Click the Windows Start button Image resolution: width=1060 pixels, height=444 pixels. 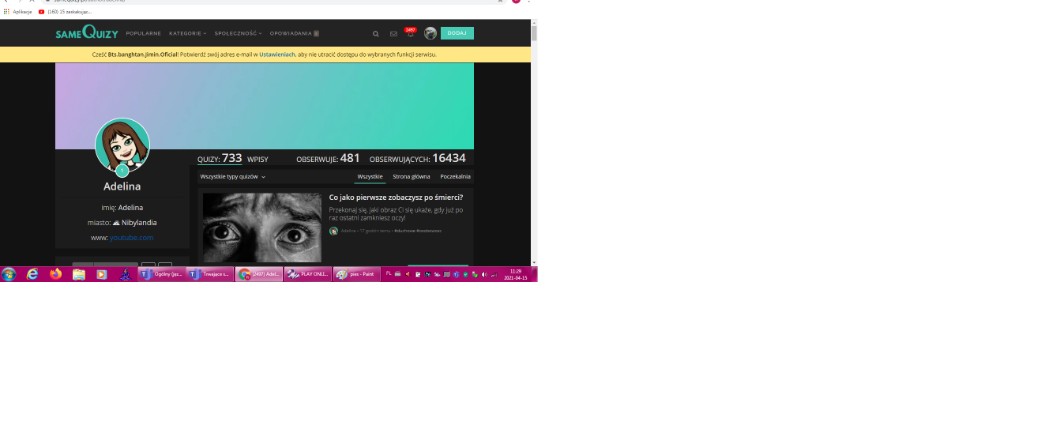[9, 274]
